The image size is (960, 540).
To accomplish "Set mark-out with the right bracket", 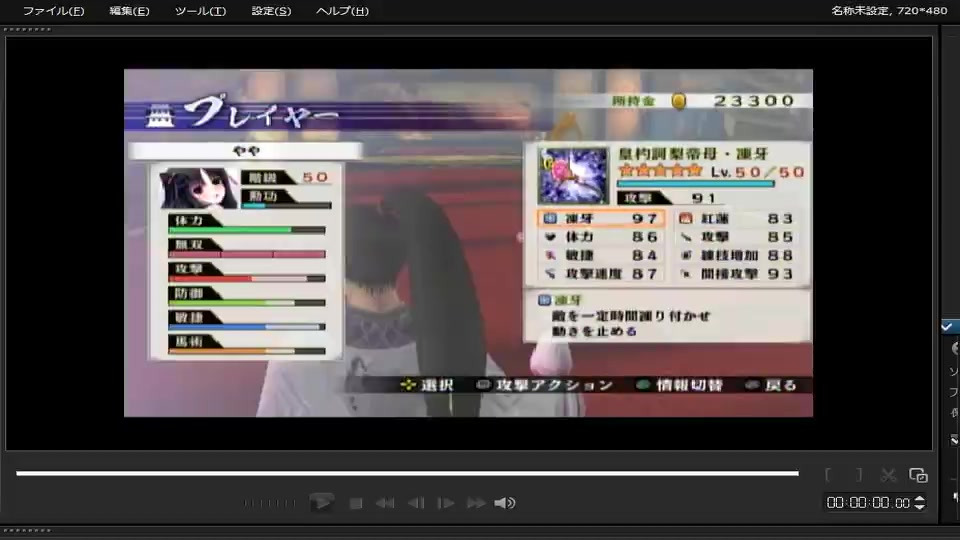I will pyautogui.click(x=859, y=475).
